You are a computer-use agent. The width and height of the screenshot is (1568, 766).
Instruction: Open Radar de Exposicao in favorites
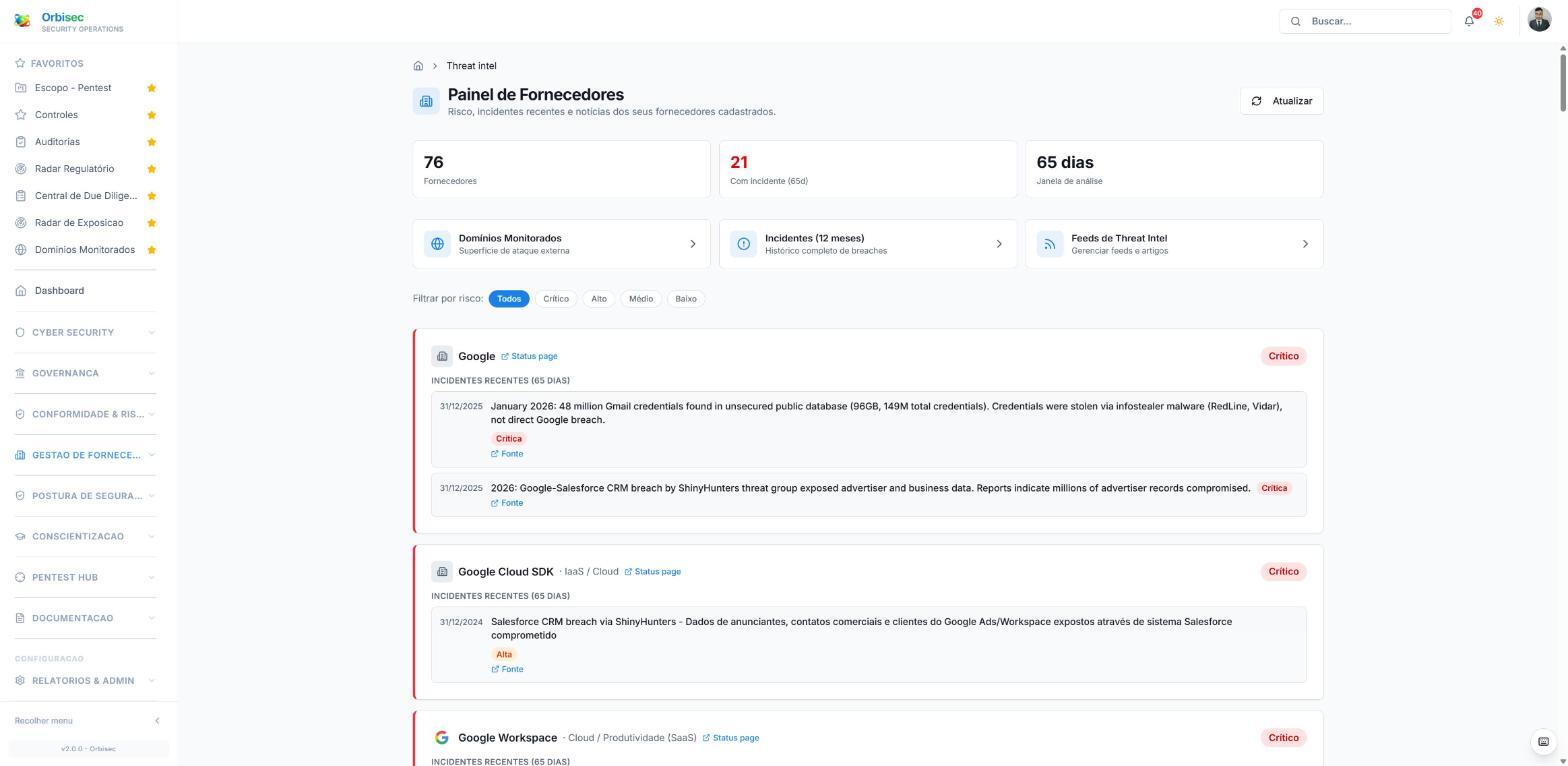(x=79, y=223)
